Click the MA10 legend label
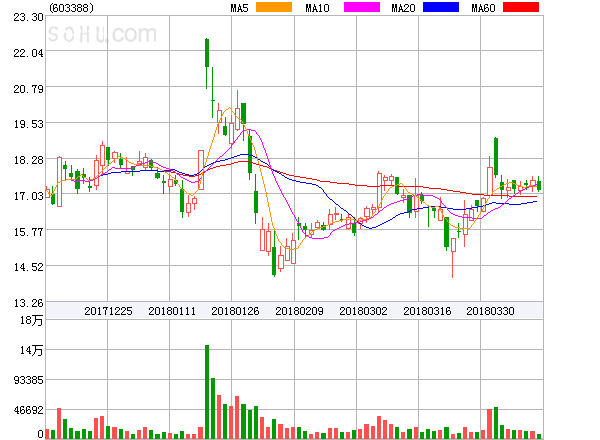This screenshot has width=600, height=440. (317, 8)
